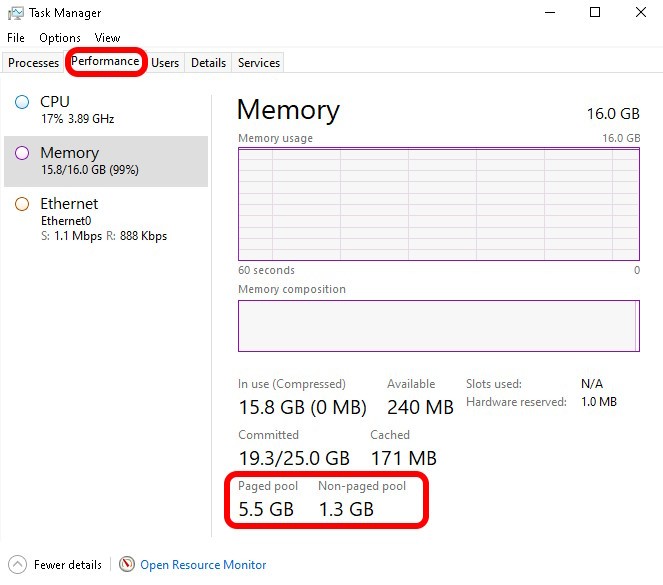The height and width of the screenshot is (585, 663).
Task: Click the Open Resource Monitor link
Action: click(x=203, y=565)
